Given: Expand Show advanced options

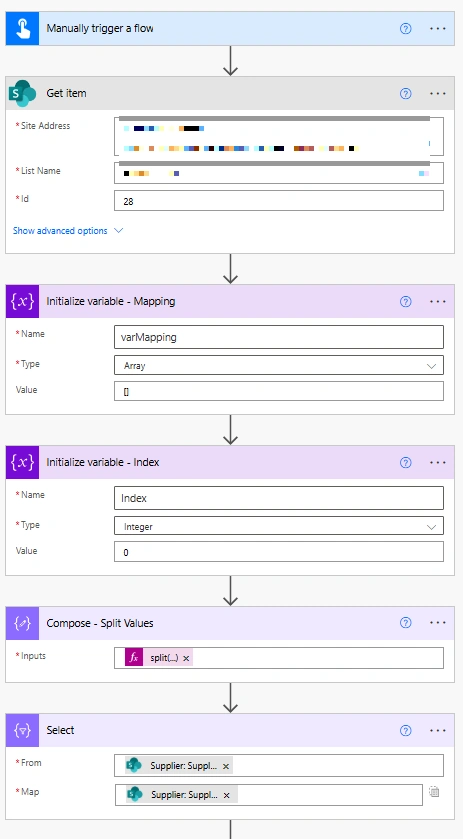Looking at the screenshot, I should pos(68,231).
